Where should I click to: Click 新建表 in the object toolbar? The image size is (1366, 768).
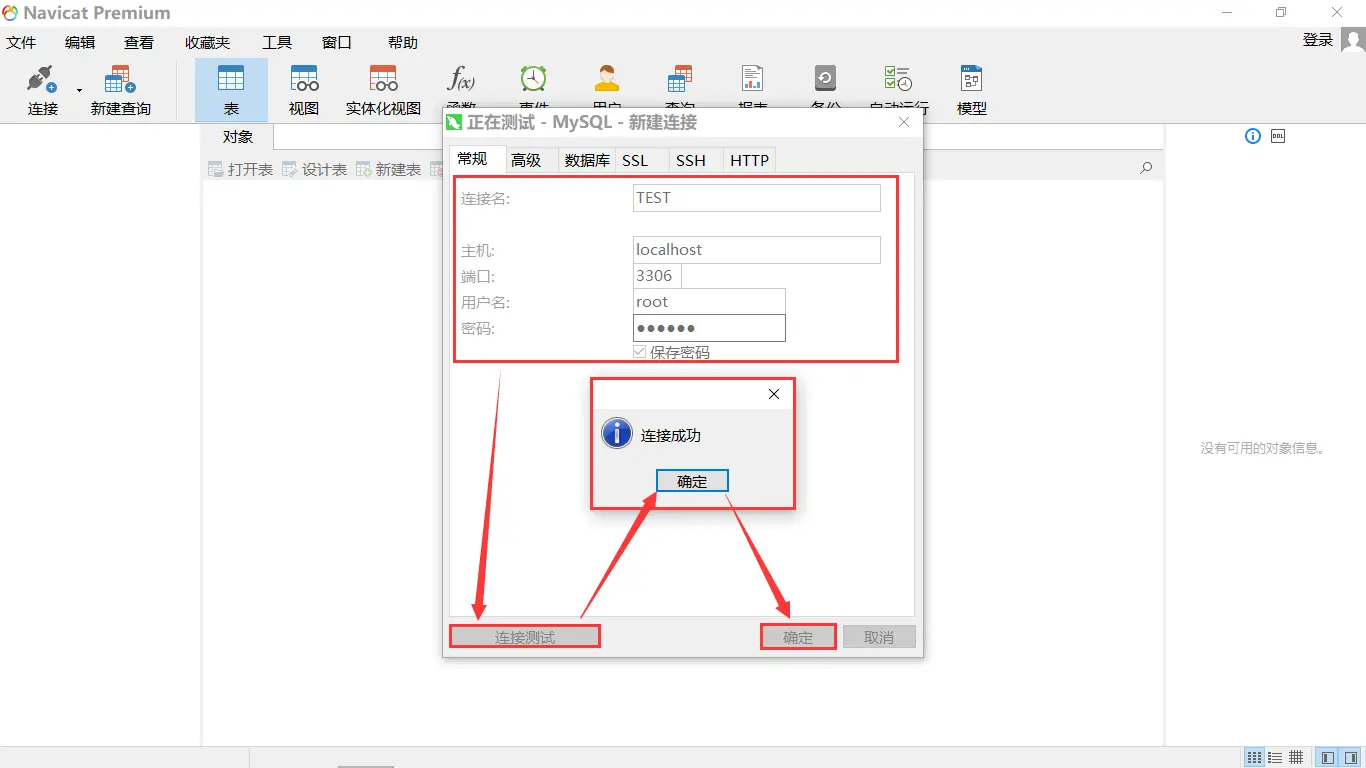(x=388, y=170)
